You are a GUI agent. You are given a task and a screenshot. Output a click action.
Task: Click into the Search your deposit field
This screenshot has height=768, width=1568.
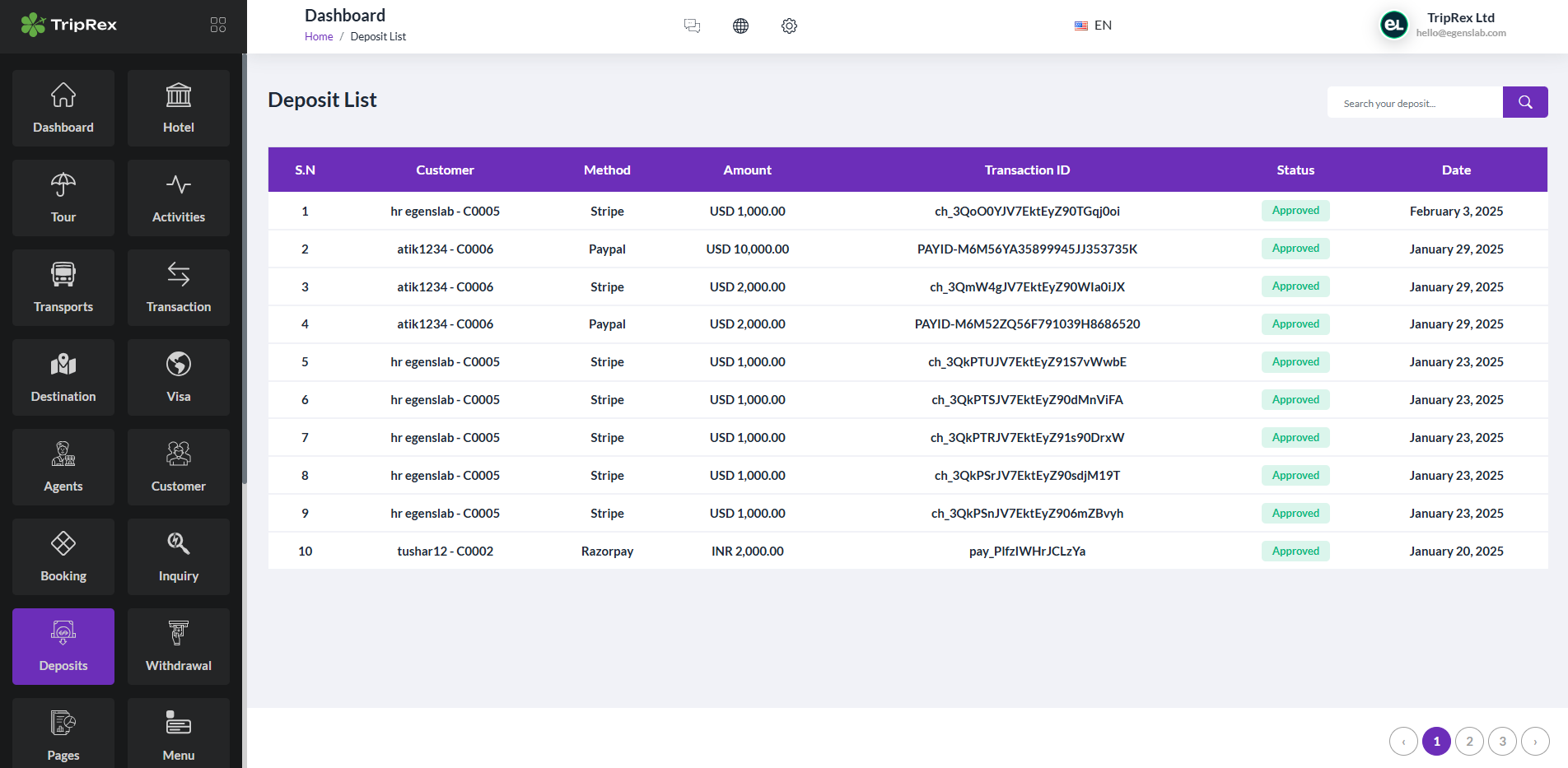click(1415, 102)
